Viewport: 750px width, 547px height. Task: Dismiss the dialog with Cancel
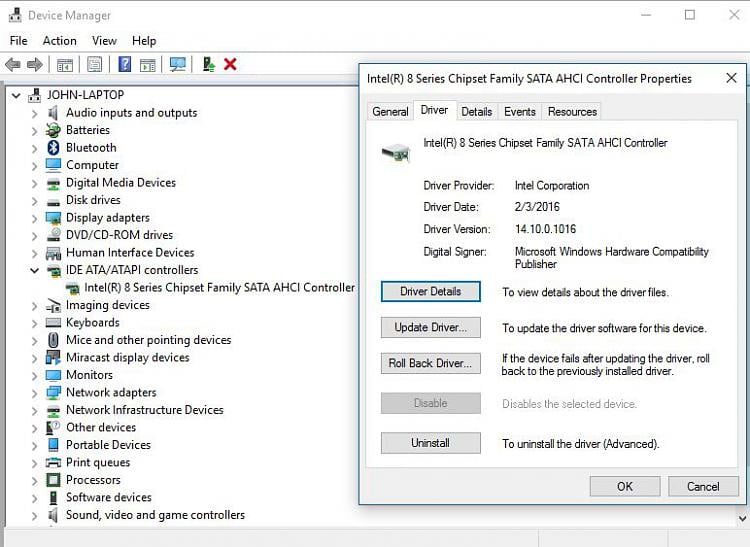(703, 486)
